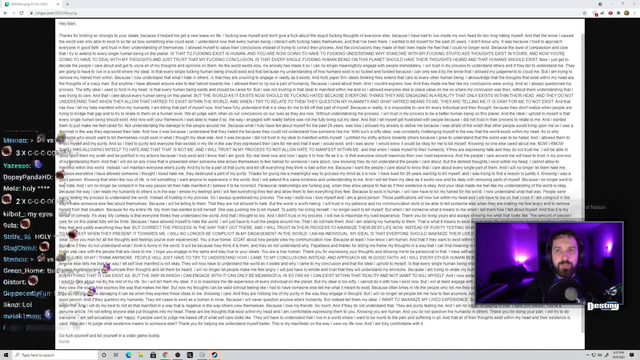Click the Destiny webcam overlay

(x=549, y=263)
